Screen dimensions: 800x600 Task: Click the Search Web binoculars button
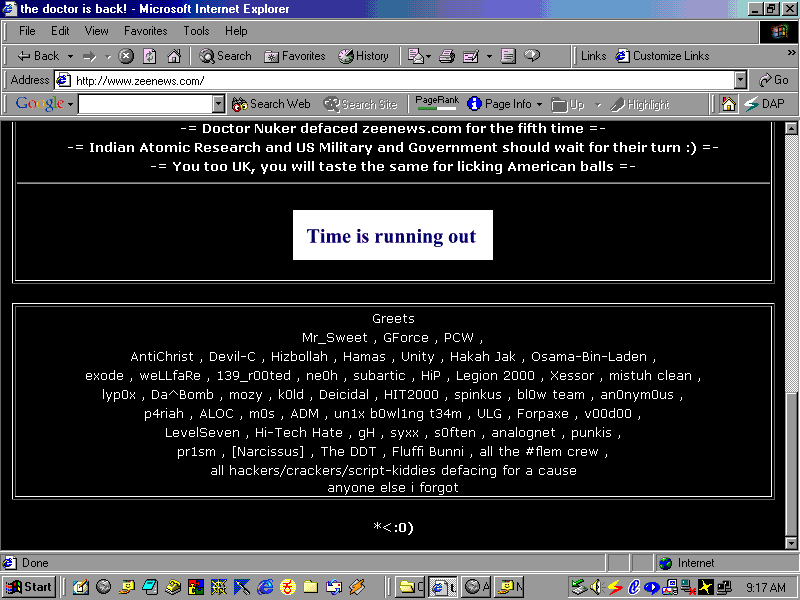tap(271, 104)
